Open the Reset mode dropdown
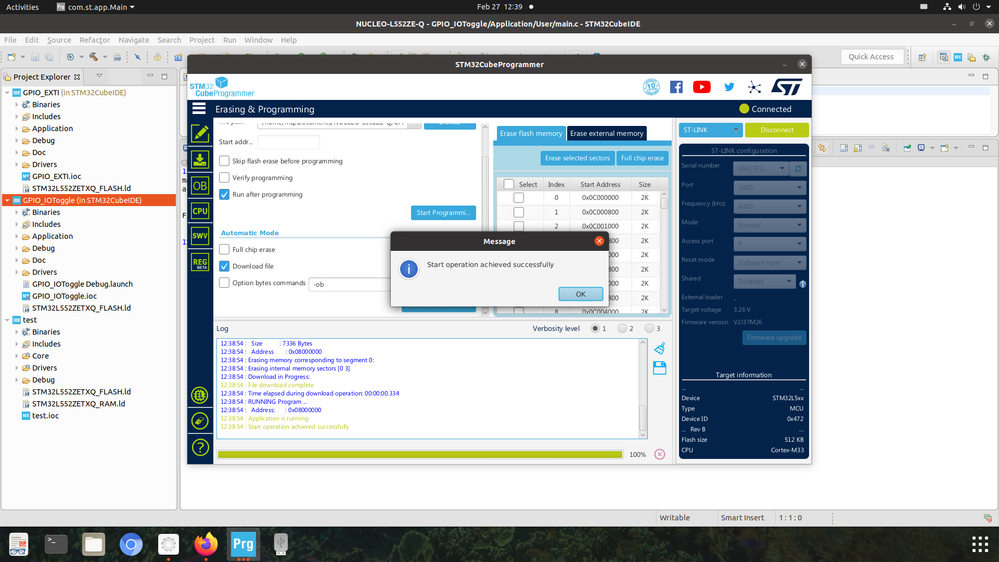The width and height of the screenshot is (999, 562). [769, 263]
